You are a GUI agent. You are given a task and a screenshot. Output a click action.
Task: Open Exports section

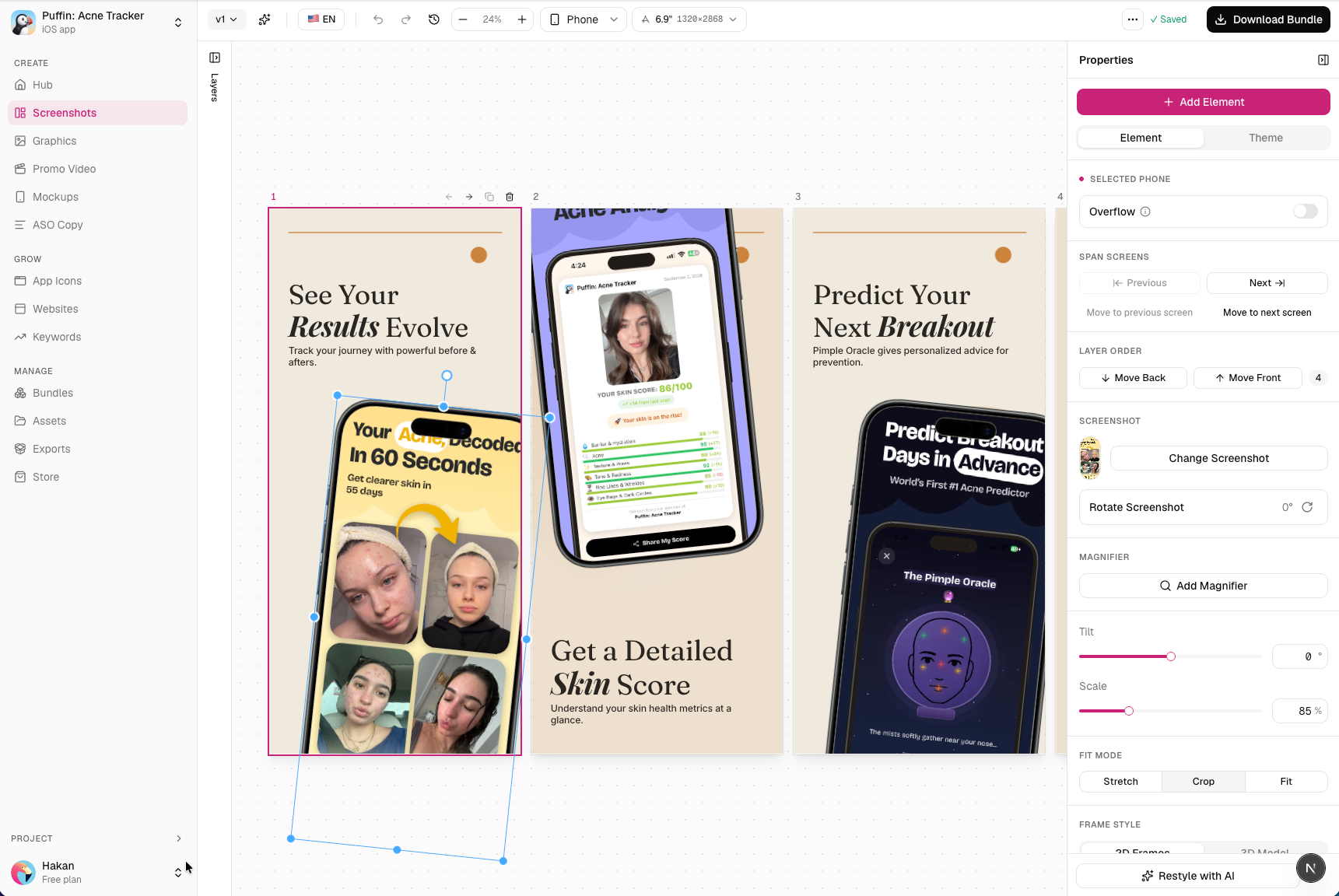point(97,449)
